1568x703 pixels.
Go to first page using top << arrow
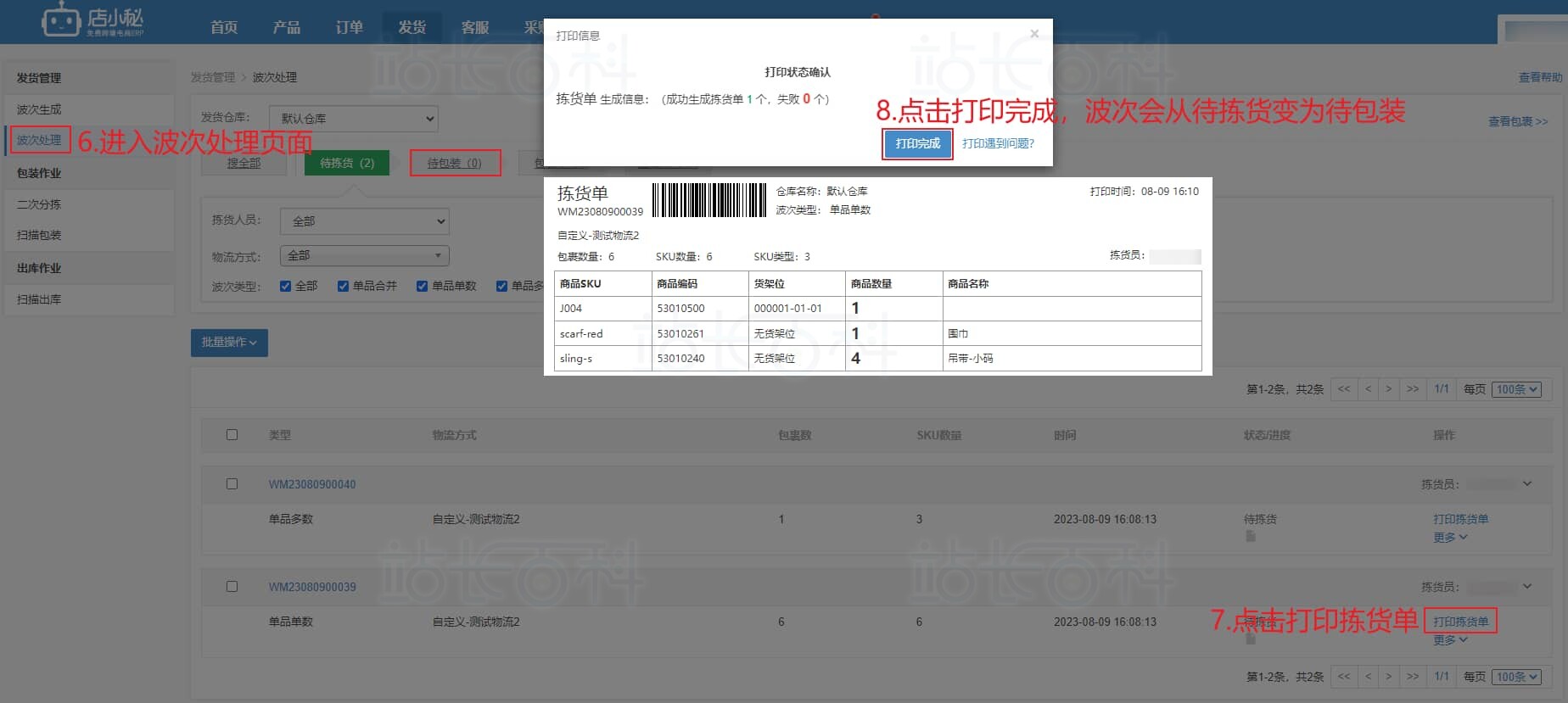coord(1344,389)
